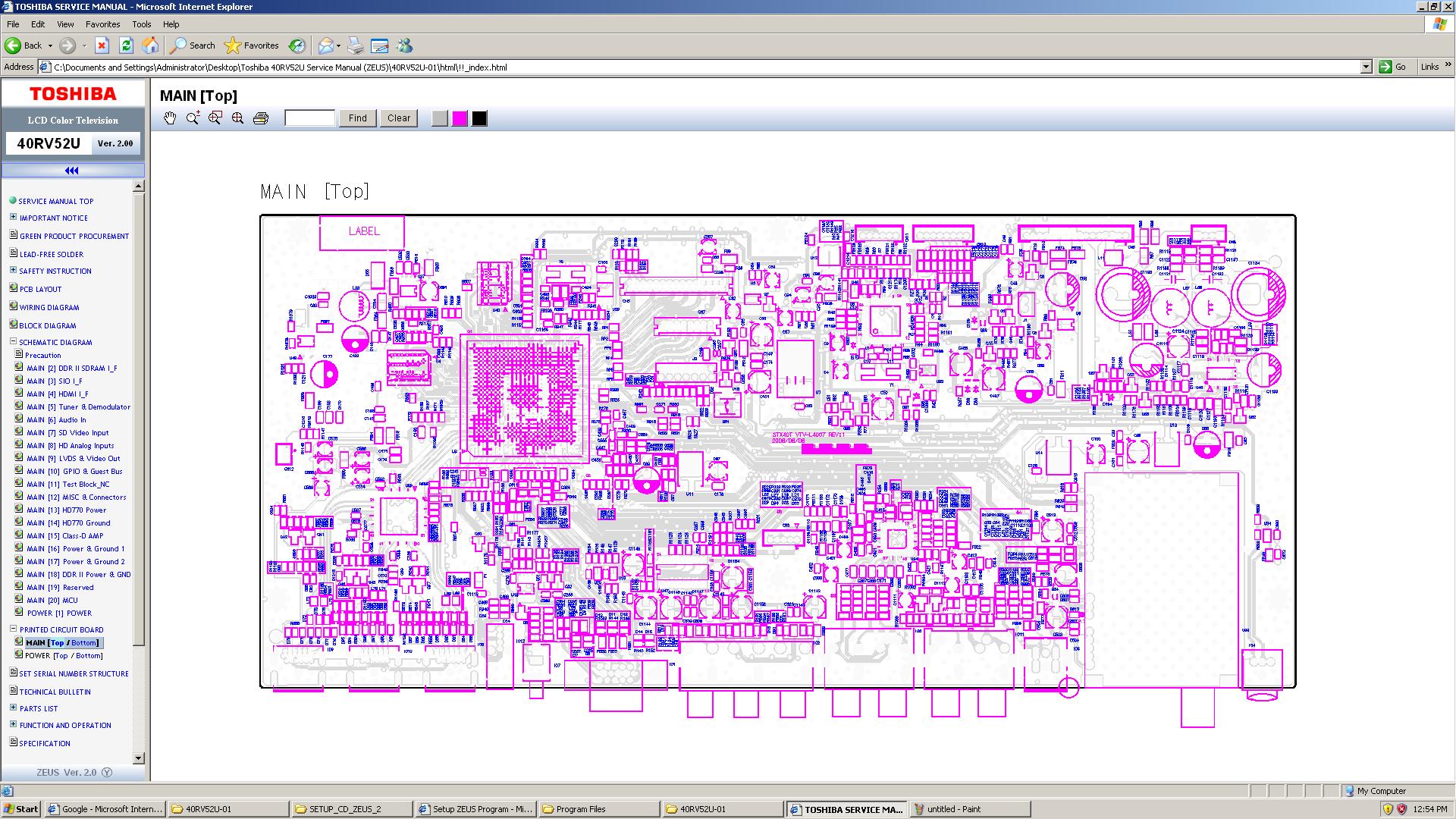Screen dimensions: 1456x819
Task: Click the IE Refresh toolbar icon
Action: click(x=126, y=45)
